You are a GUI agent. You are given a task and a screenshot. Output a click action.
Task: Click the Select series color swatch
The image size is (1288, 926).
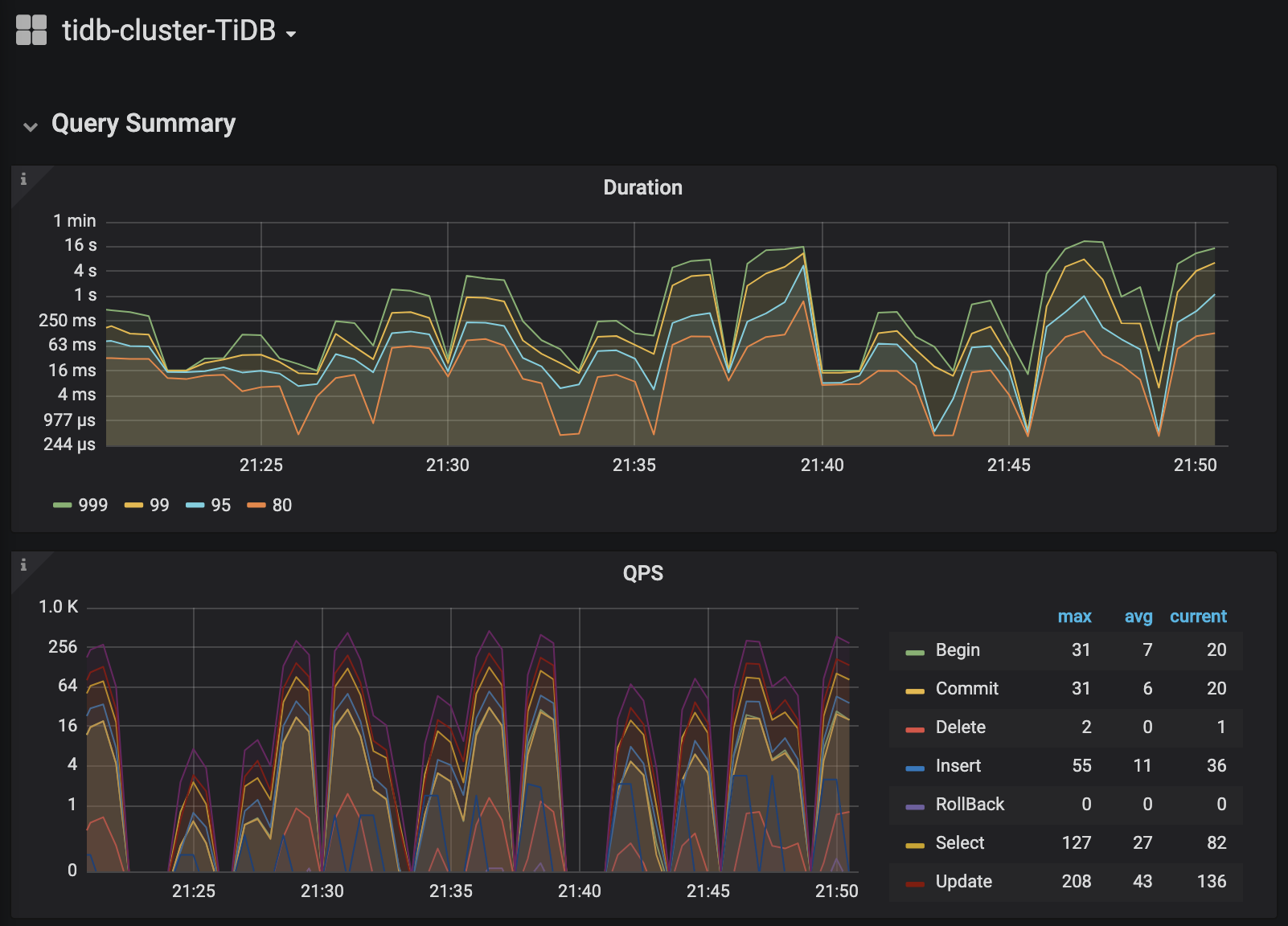[x=915, y=845]
